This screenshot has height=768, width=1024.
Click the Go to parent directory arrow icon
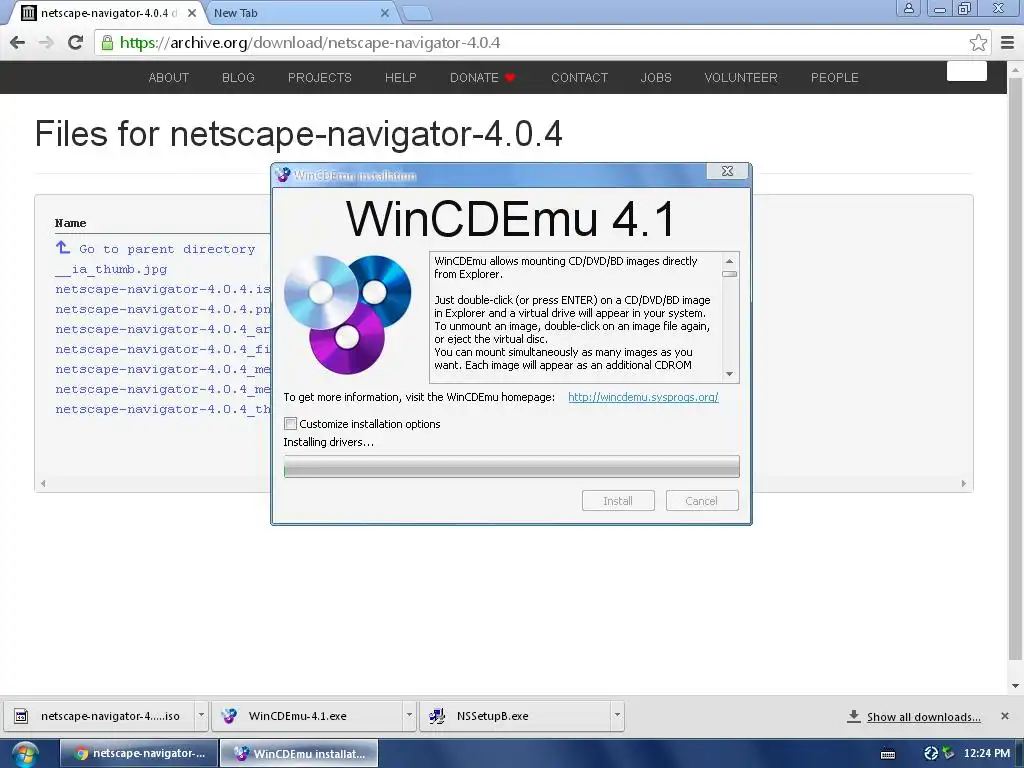click(63, 248)
